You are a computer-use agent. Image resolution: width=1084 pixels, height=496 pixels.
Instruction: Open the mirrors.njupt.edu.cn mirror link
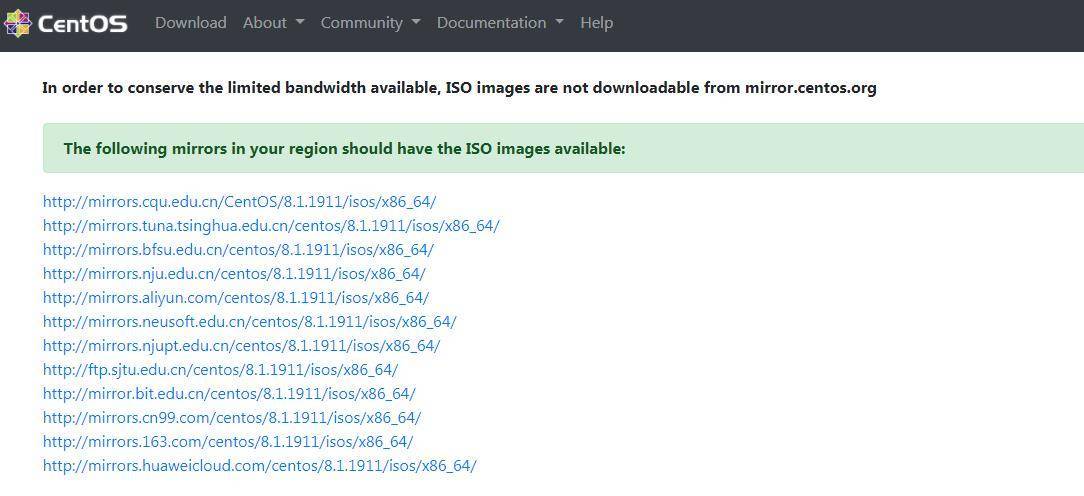(x=241, y=345)
